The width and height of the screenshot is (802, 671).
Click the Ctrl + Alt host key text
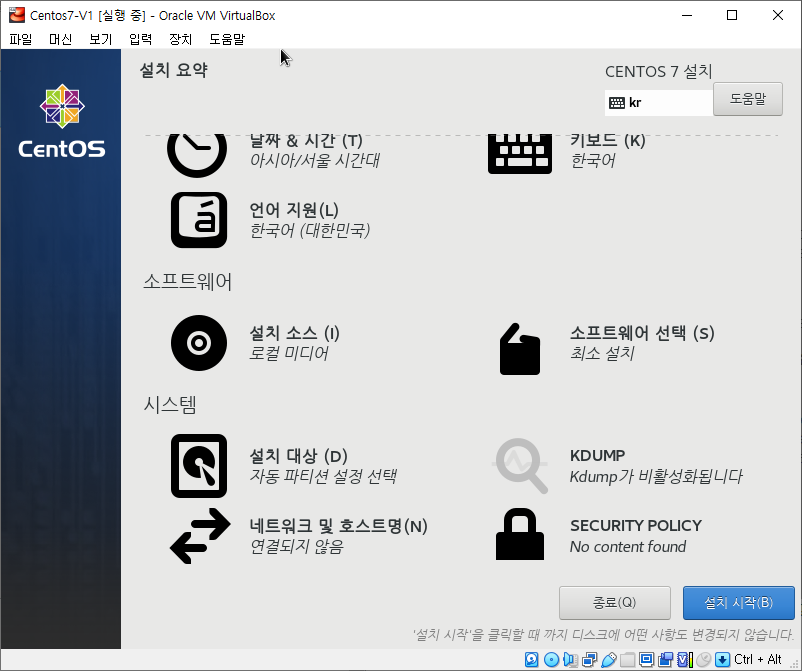coord(758,659)
